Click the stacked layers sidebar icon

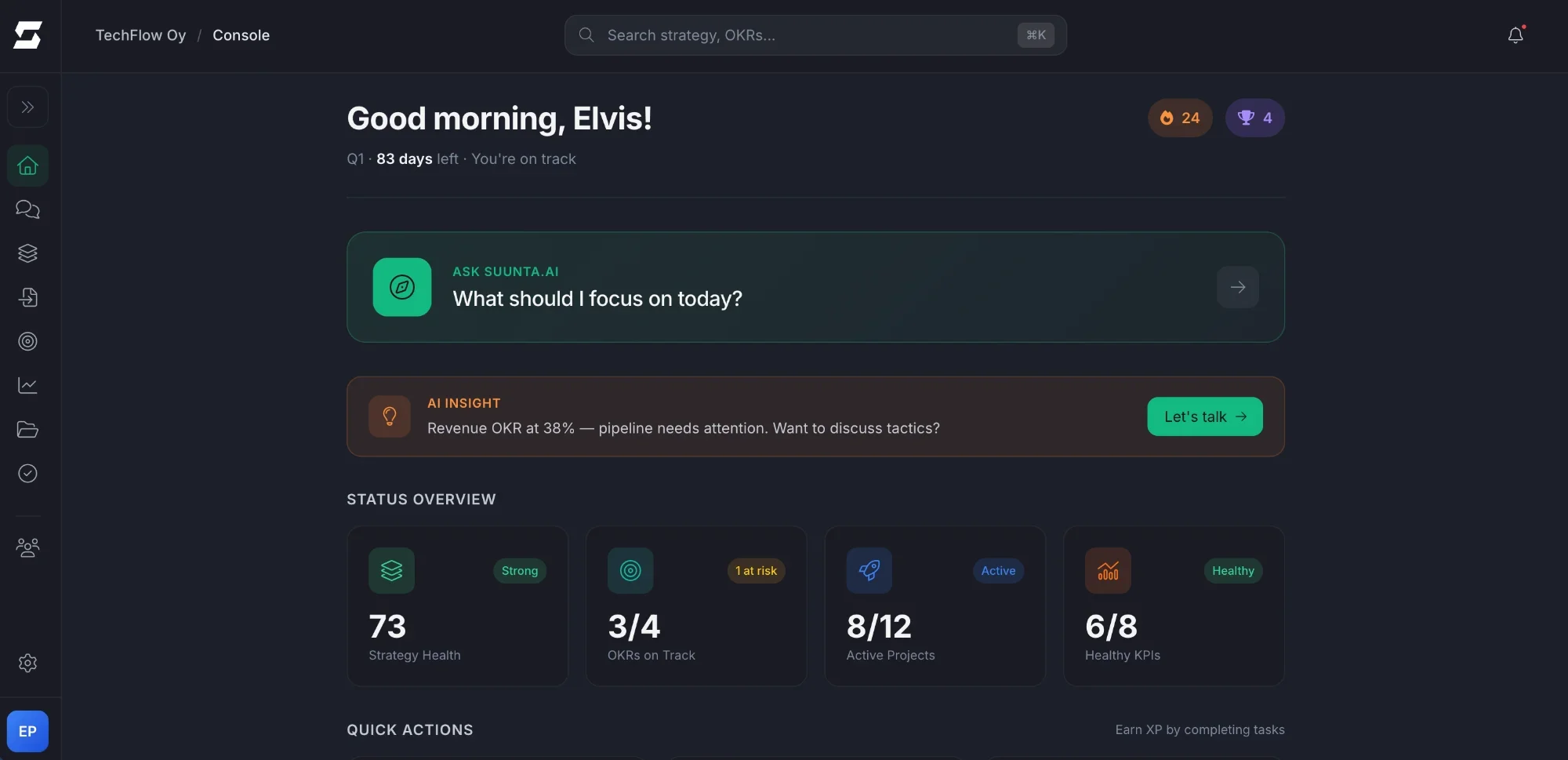[27, 253]
